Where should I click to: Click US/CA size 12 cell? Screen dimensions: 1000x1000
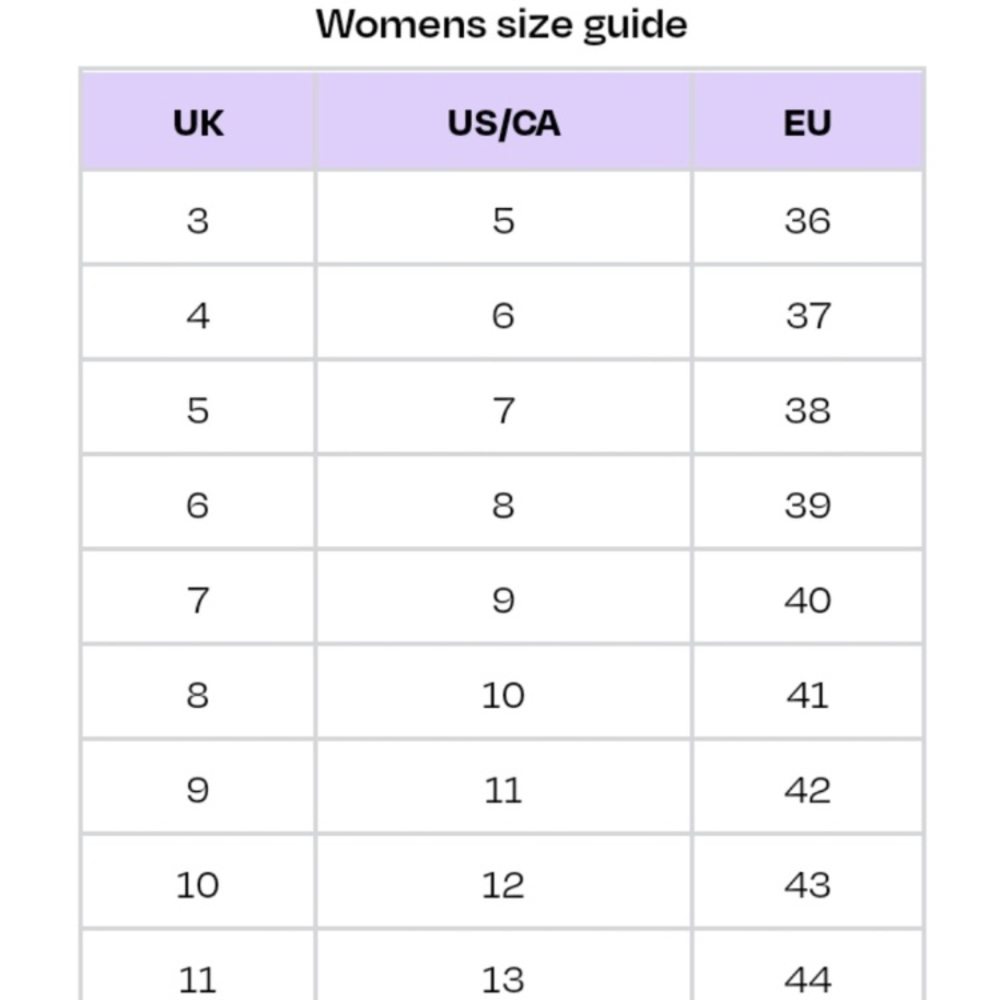[503, 883]
